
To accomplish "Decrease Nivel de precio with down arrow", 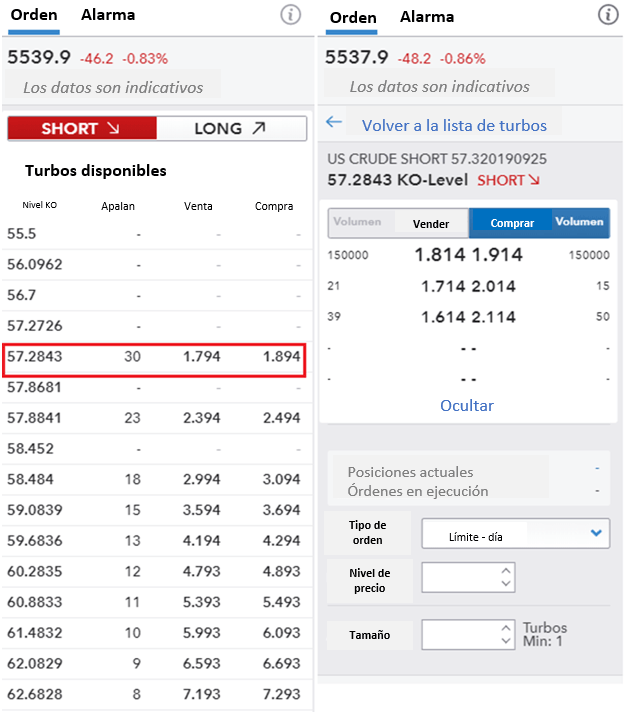I will [506, 583].
